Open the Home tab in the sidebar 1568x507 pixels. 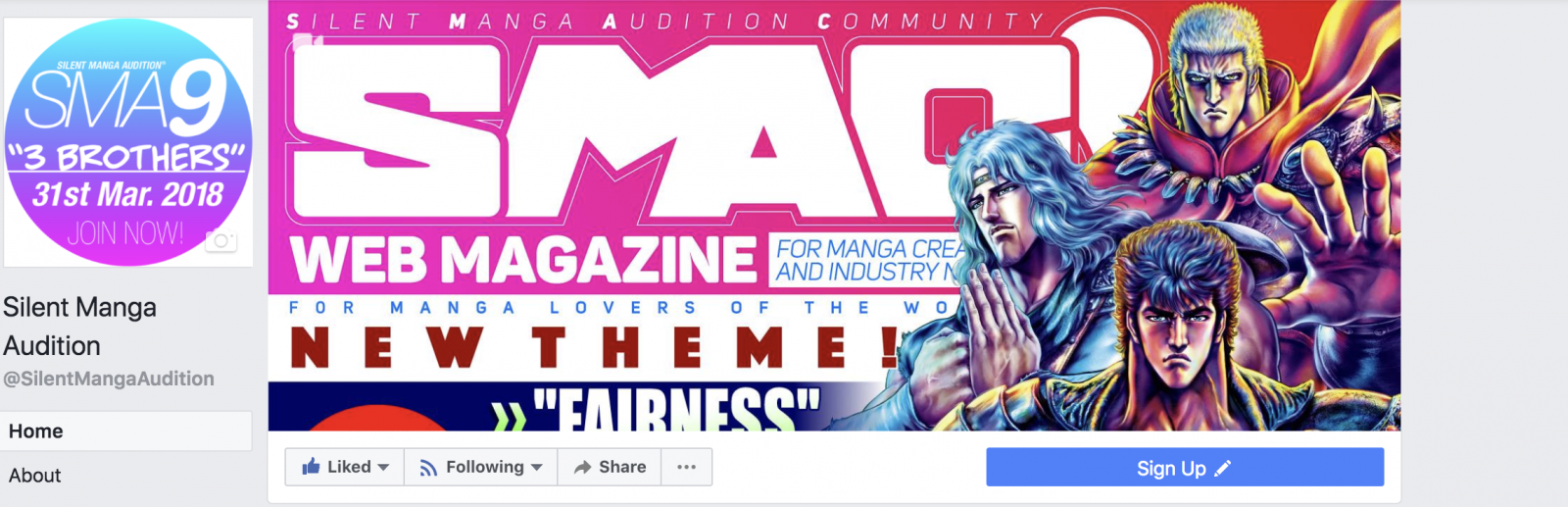click(125, 431)
